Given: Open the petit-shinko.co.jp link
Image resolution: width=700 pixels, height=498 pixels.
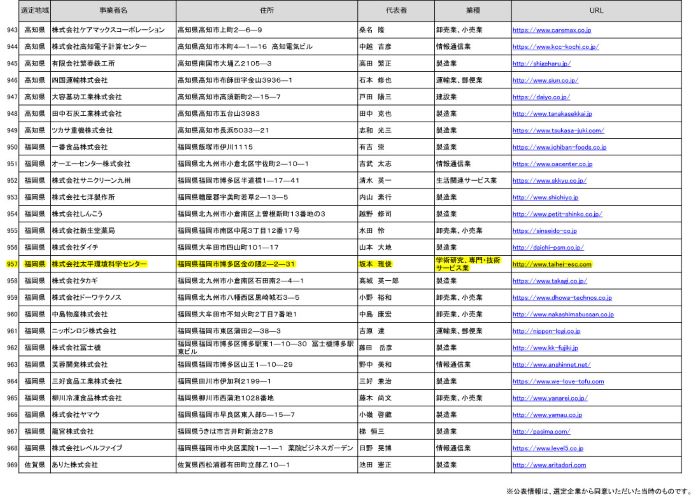Looking at the screenshot, I should click(x=557, y=214).
